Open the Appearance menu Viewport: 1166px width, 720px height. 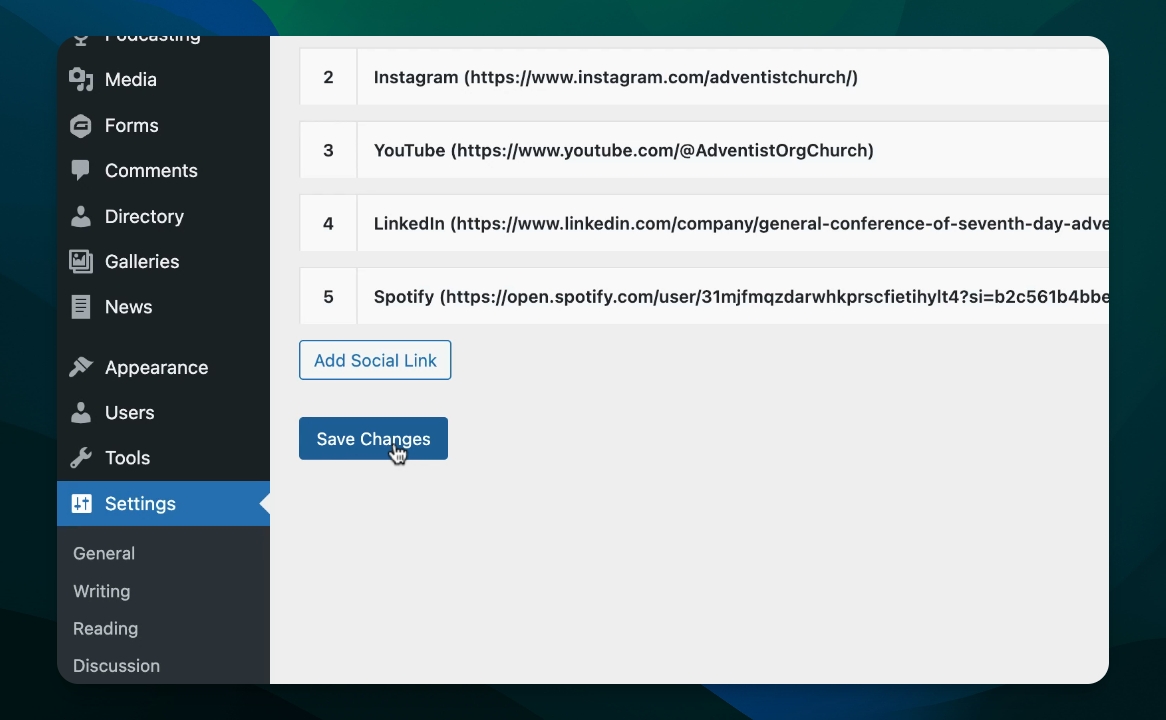click(164, 367)
